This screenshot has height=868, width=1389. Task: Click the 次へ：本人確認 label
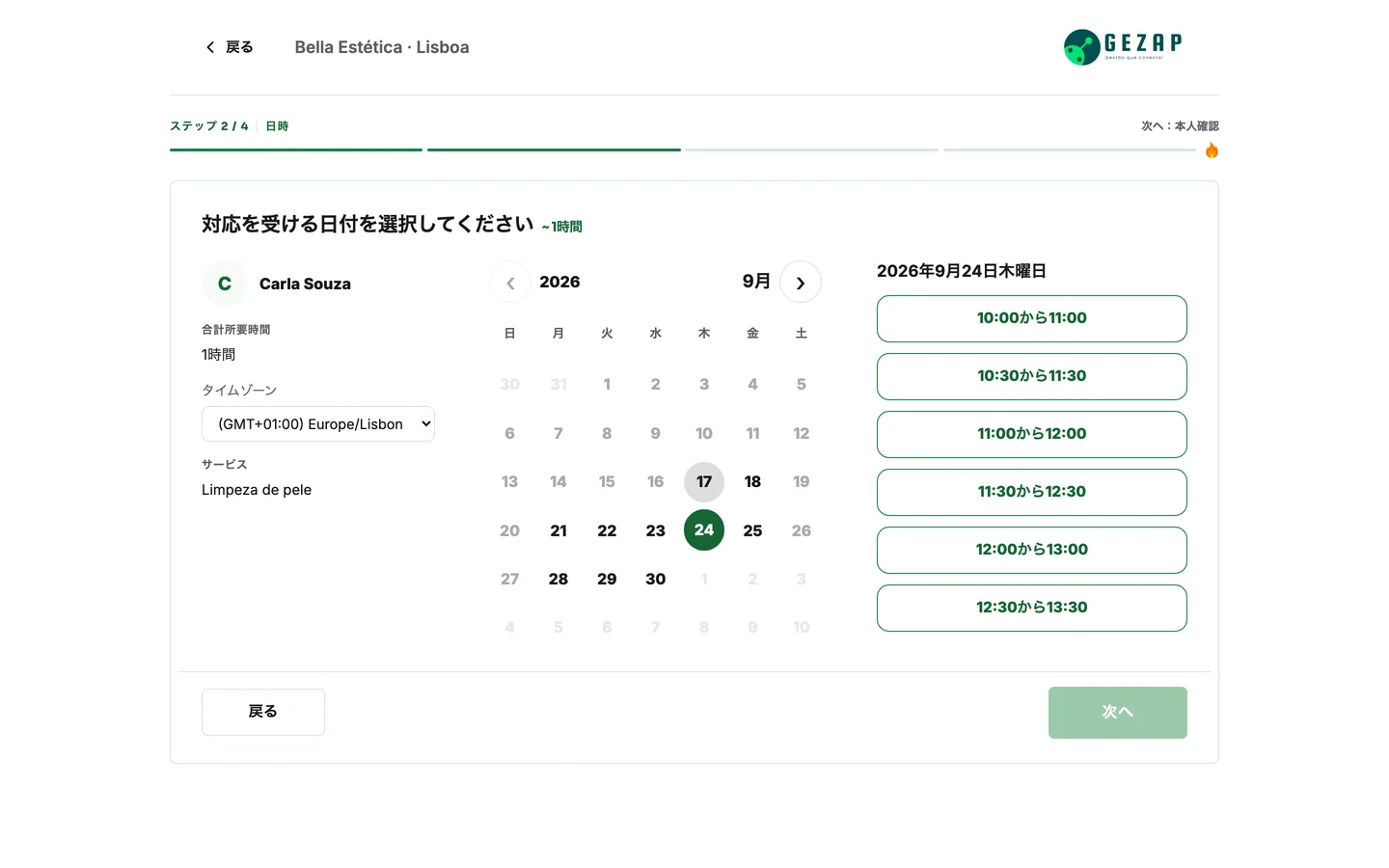click(x=1180, y=126)
